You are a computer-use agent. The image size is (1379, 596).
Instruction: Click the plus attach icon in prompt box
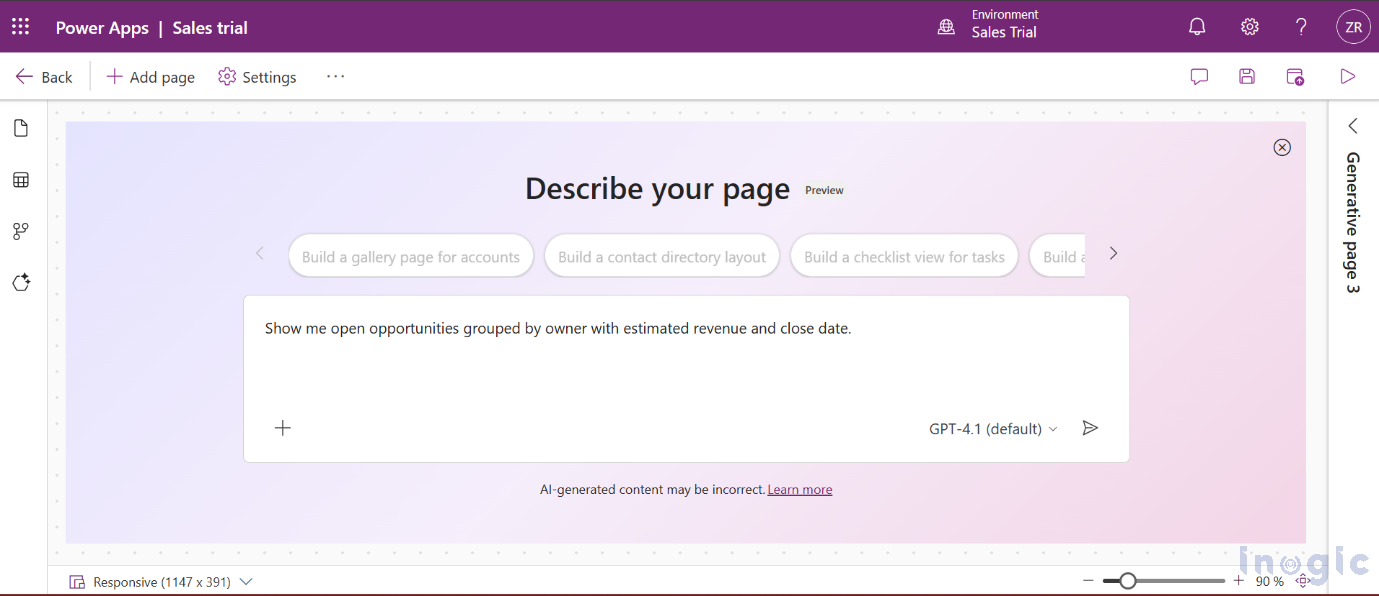click(283, 428)
